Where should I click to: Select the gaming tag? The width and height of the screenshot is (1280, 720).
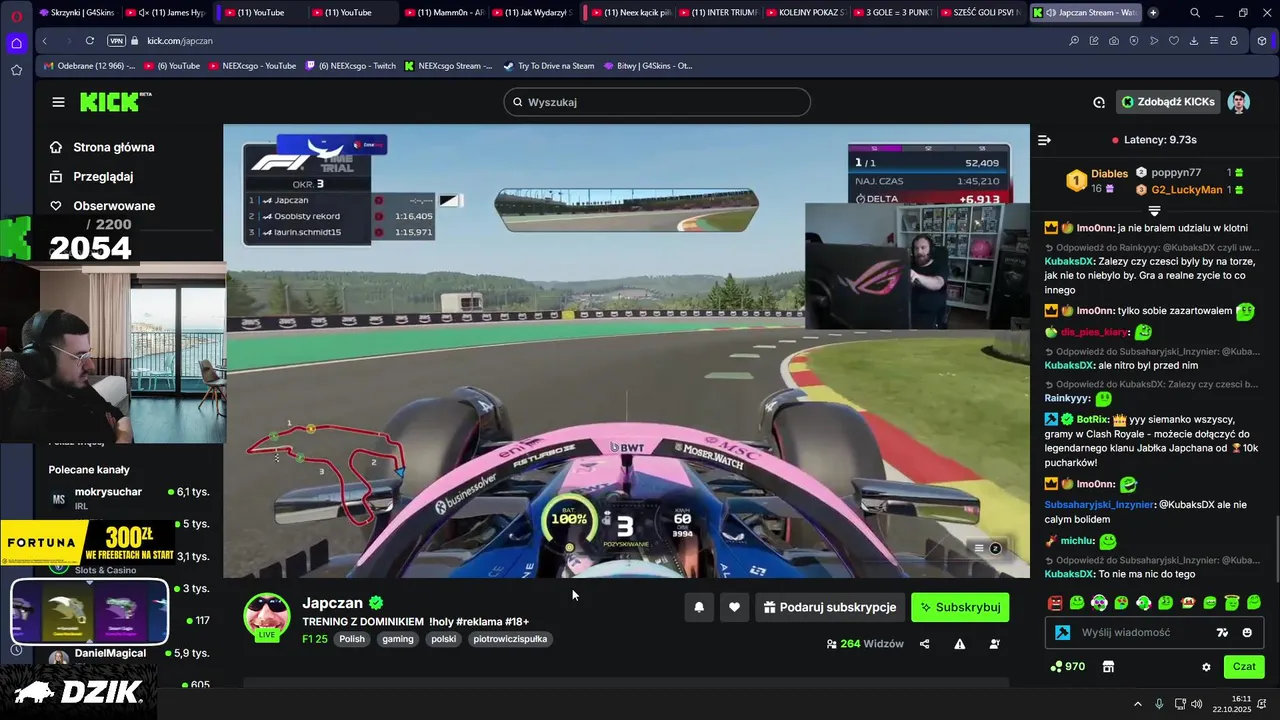(397, 639)
